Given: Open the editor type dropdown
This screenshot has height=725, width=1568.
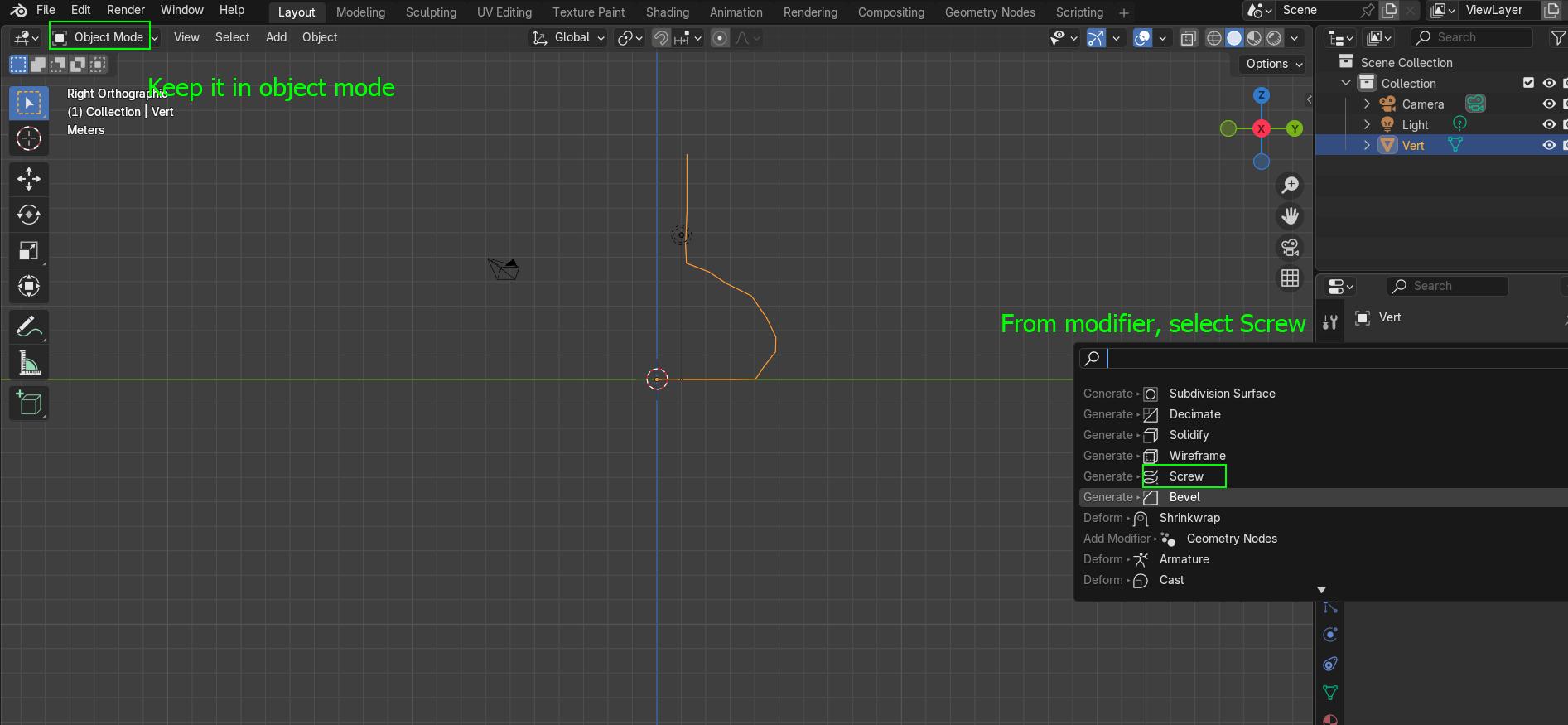Looking at the screenshot, I should (26, 37).
